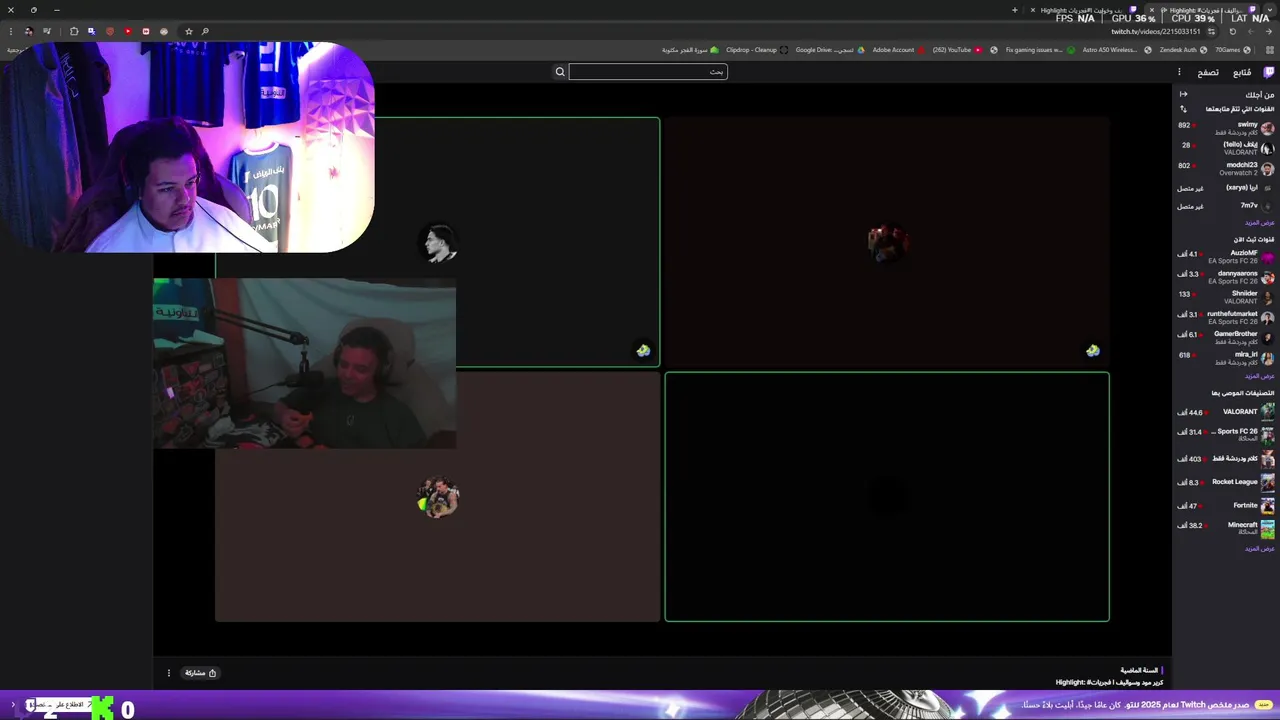
Task: Open swimy channel in sidebar
Action: click(1226, 128)
